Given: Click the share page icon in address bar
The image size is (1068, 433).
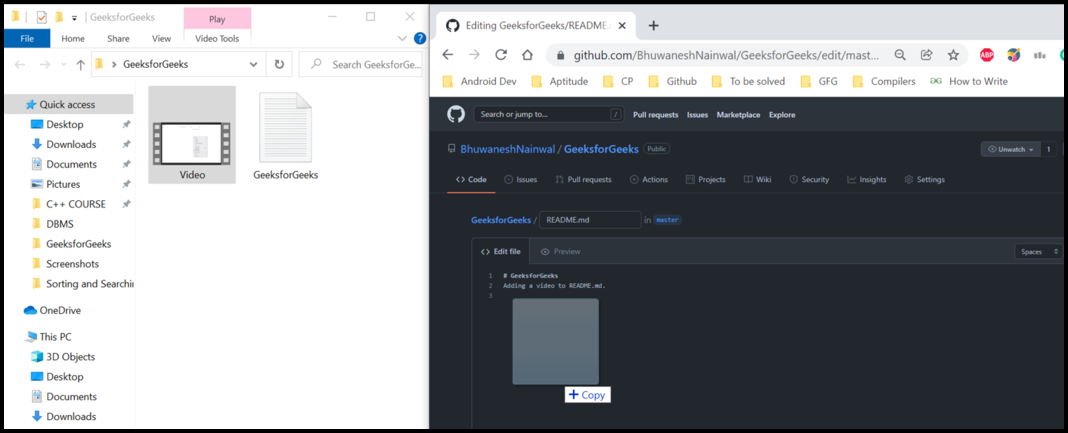Looking at the screenshot, I should (x=926, y=55).
